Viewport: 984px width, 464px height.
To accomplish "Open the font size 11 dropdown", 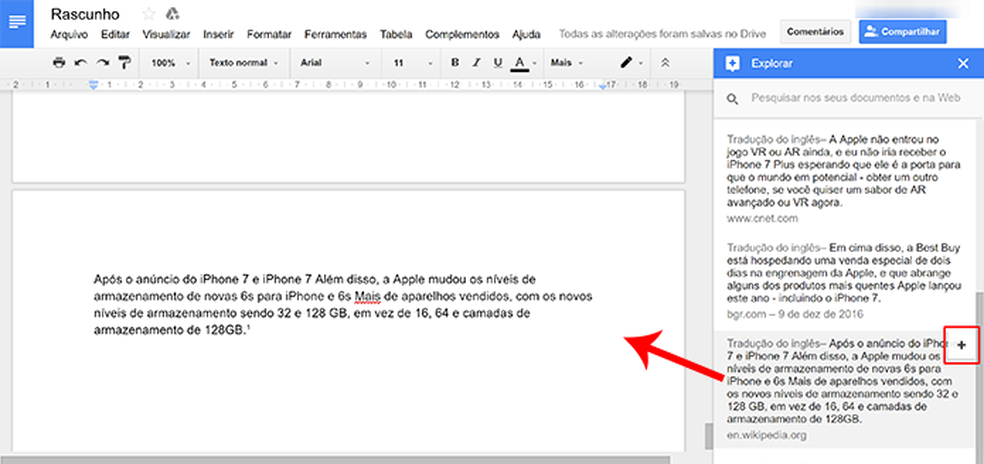I will [412, 63].
